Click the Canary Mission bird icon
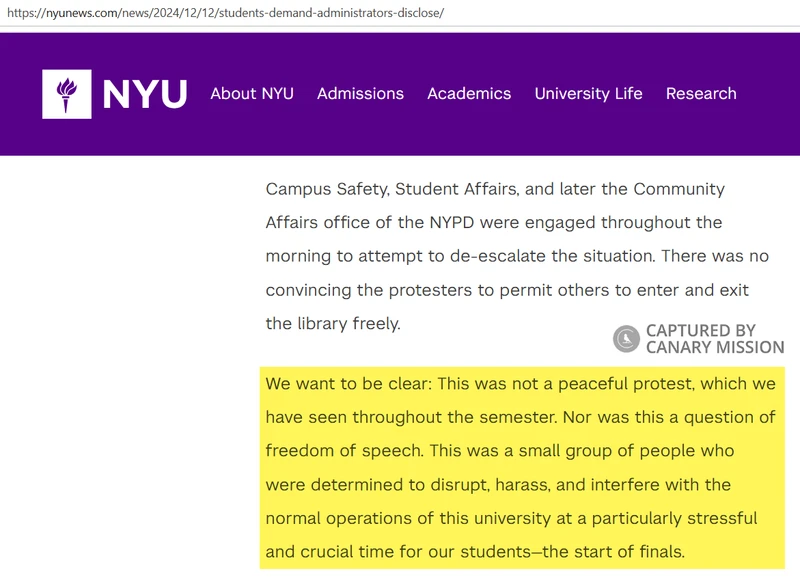The image size is (800, 586). 627,339
